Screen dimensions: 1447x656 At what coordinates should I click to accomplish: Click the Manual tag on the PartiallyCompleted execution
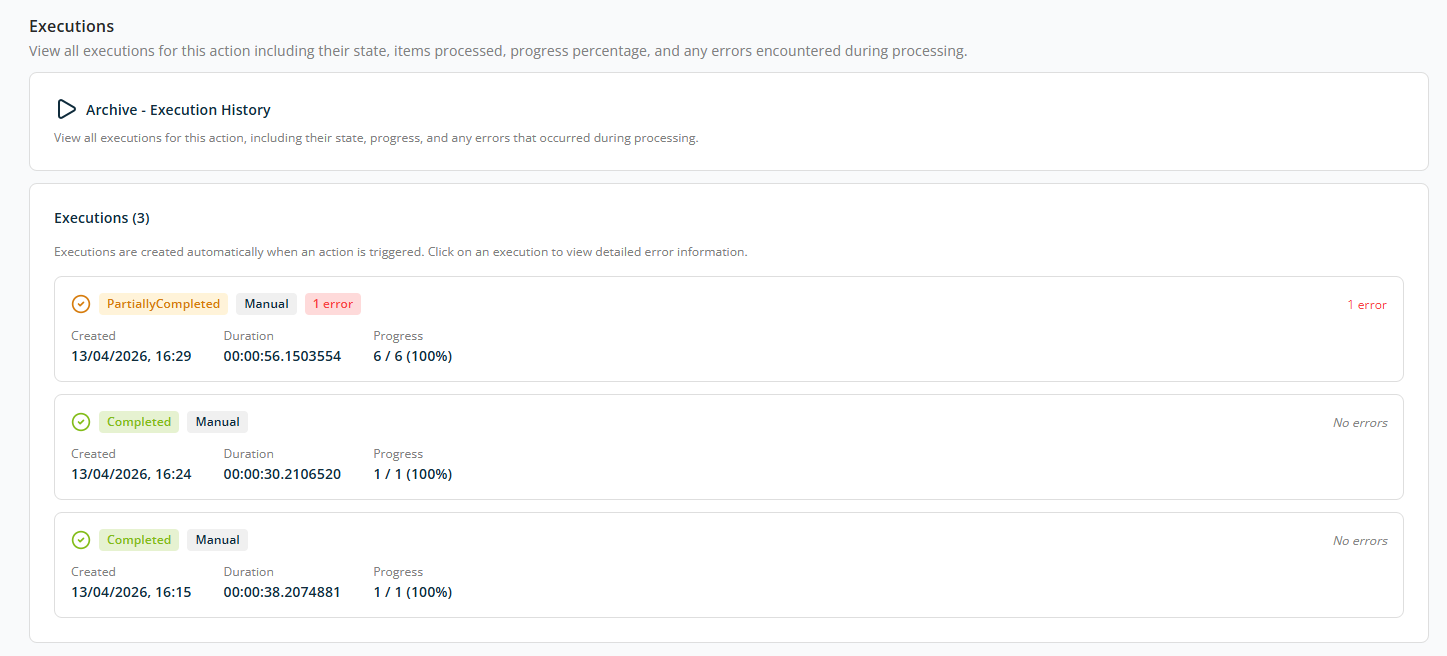[267, 304]
